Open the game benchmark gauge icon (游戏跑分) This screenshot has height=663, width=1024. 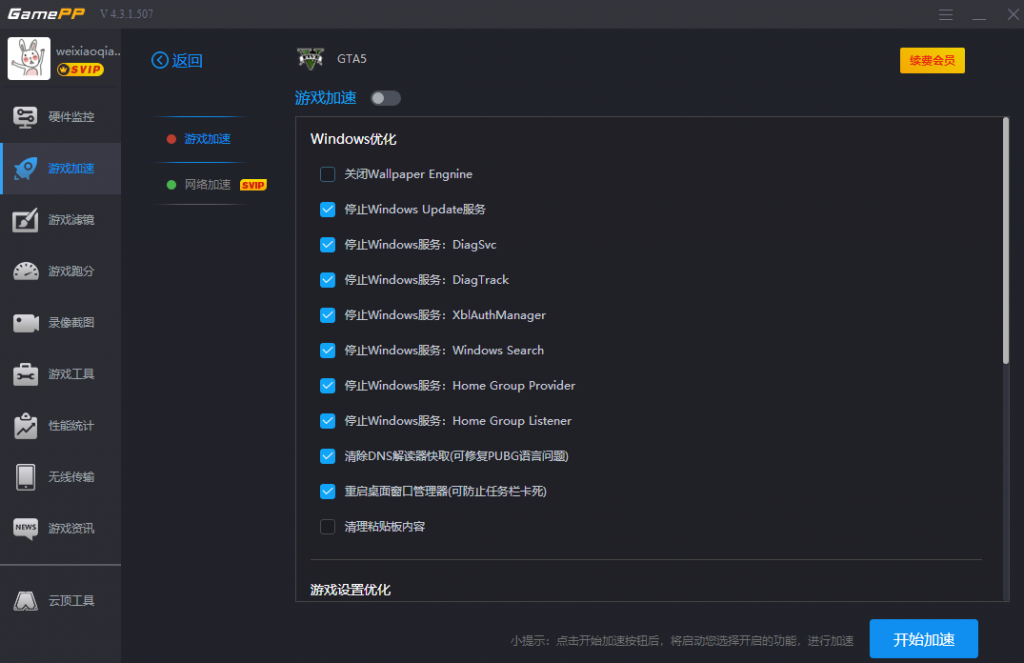[25, 271]
